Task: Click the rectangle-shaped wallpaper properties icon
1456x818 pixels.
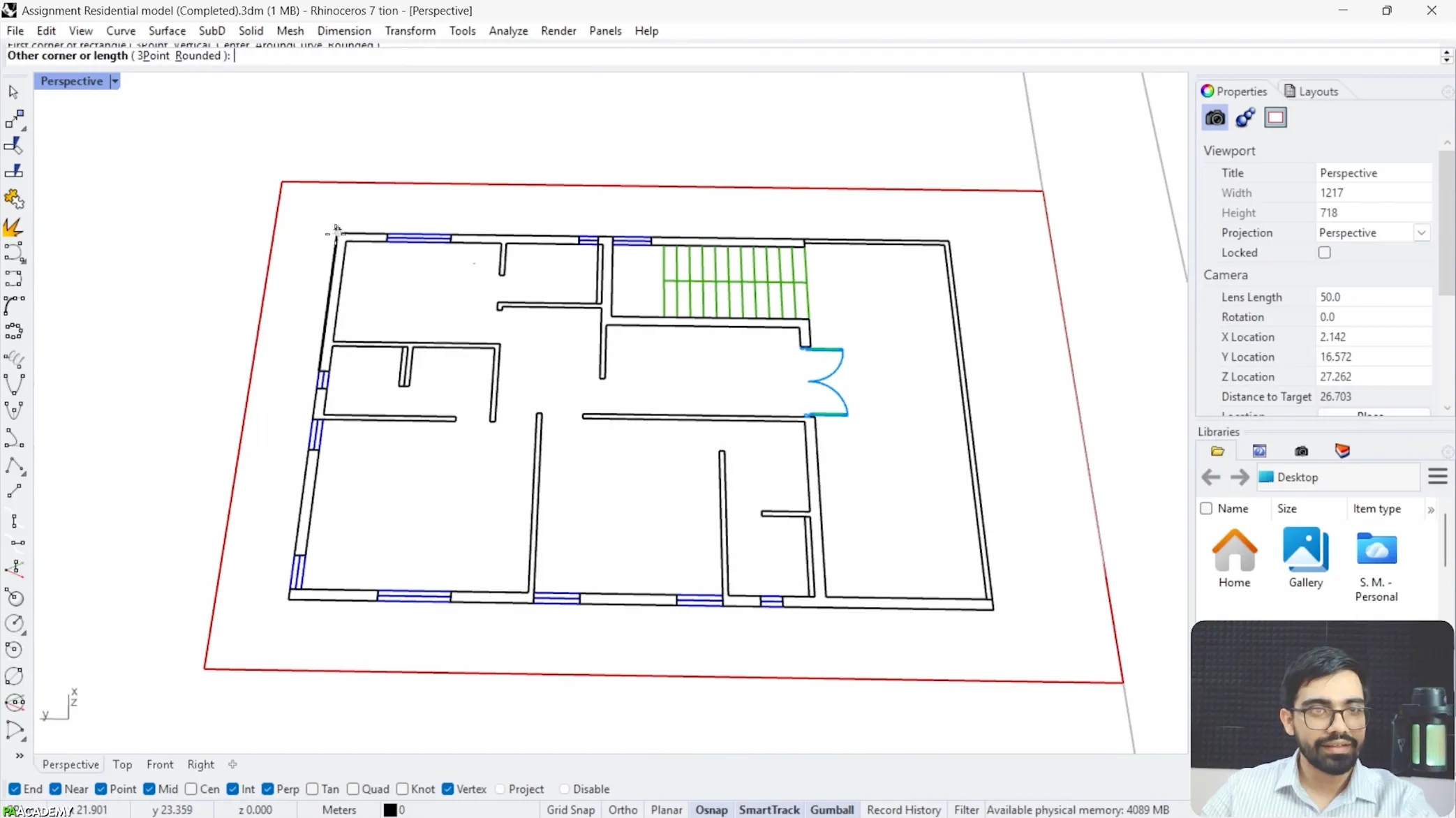Action: [x=1275, y=117]
